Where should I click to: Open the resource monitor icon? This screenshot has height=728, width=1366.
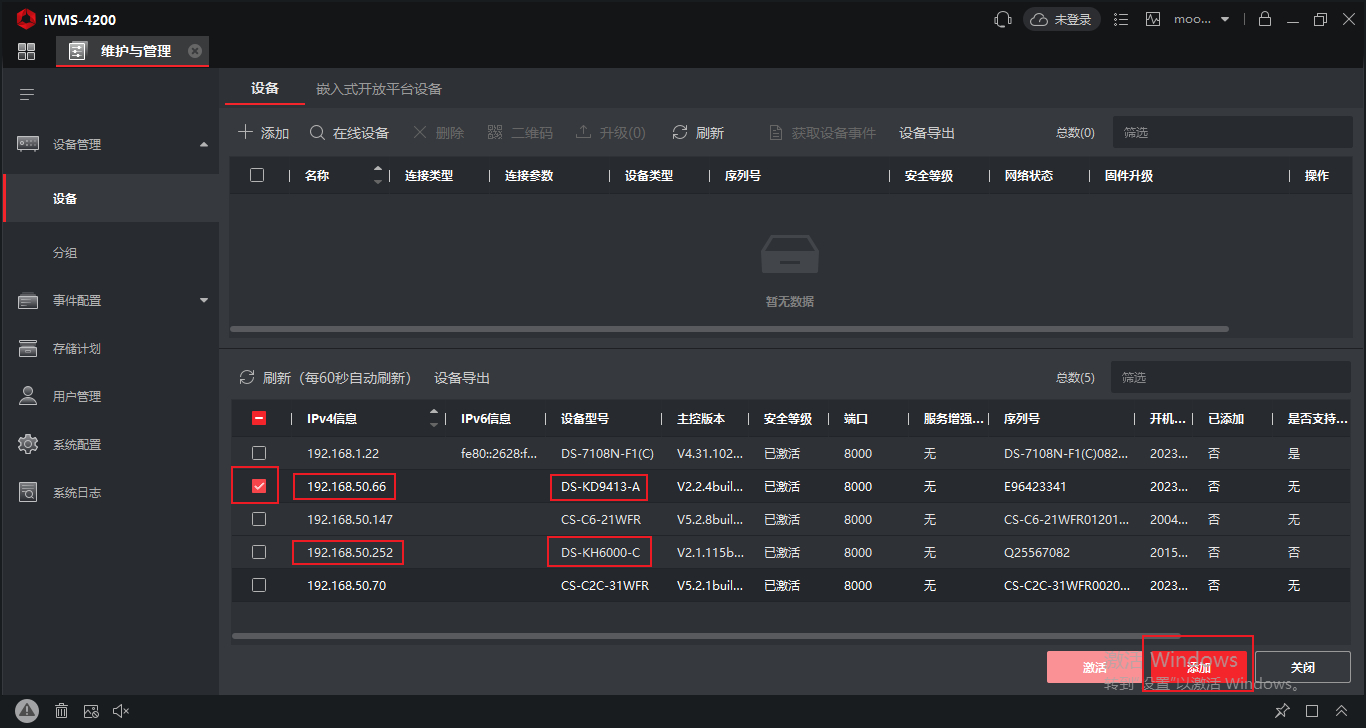1153,19
